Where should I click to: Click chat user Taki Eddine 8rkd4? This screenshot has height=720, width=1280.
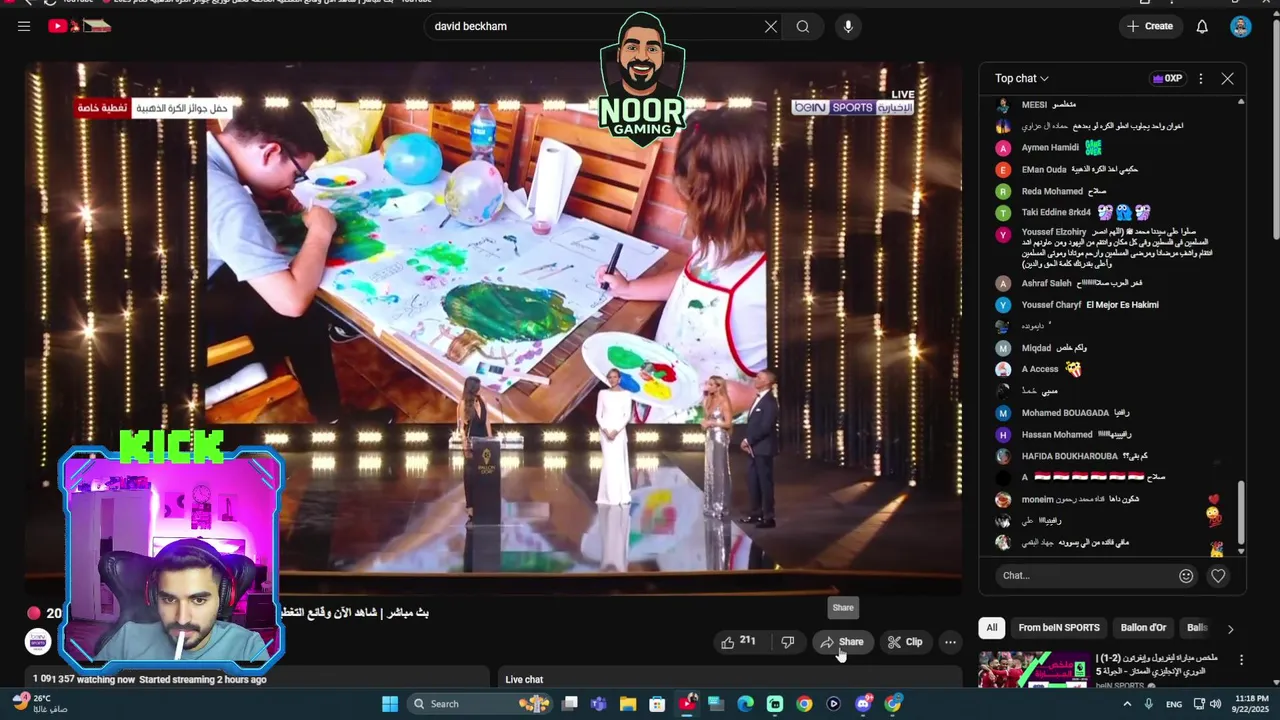tap(1056, 213)
